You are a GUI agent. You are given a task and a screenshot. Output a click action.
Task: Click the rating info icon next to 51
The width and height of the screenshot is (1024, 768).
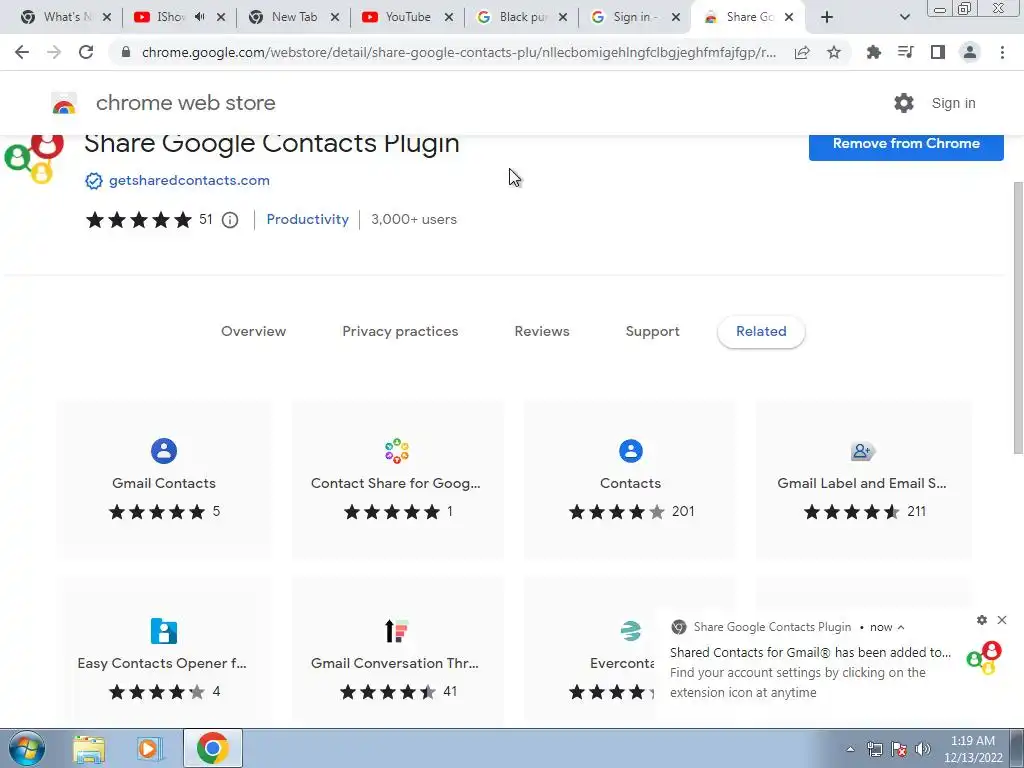230,220
